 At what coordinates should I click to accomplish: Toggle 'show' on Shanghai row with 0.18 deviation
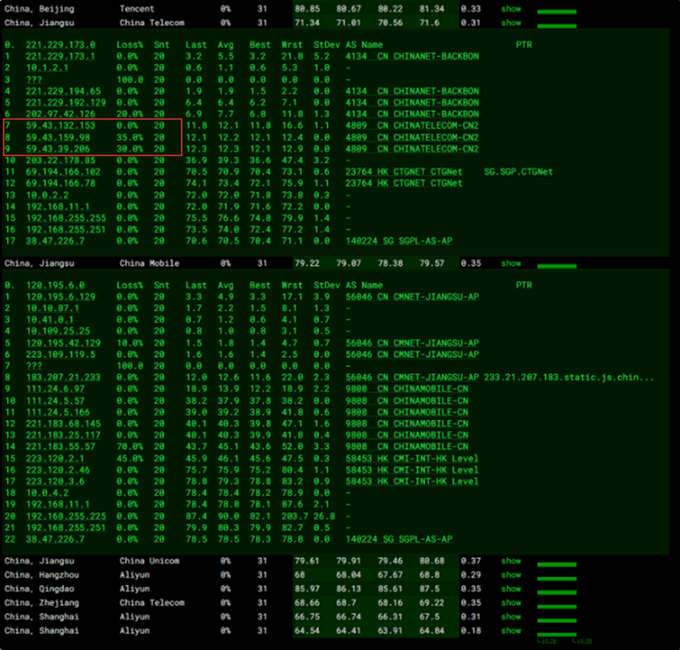coord(511,631)
